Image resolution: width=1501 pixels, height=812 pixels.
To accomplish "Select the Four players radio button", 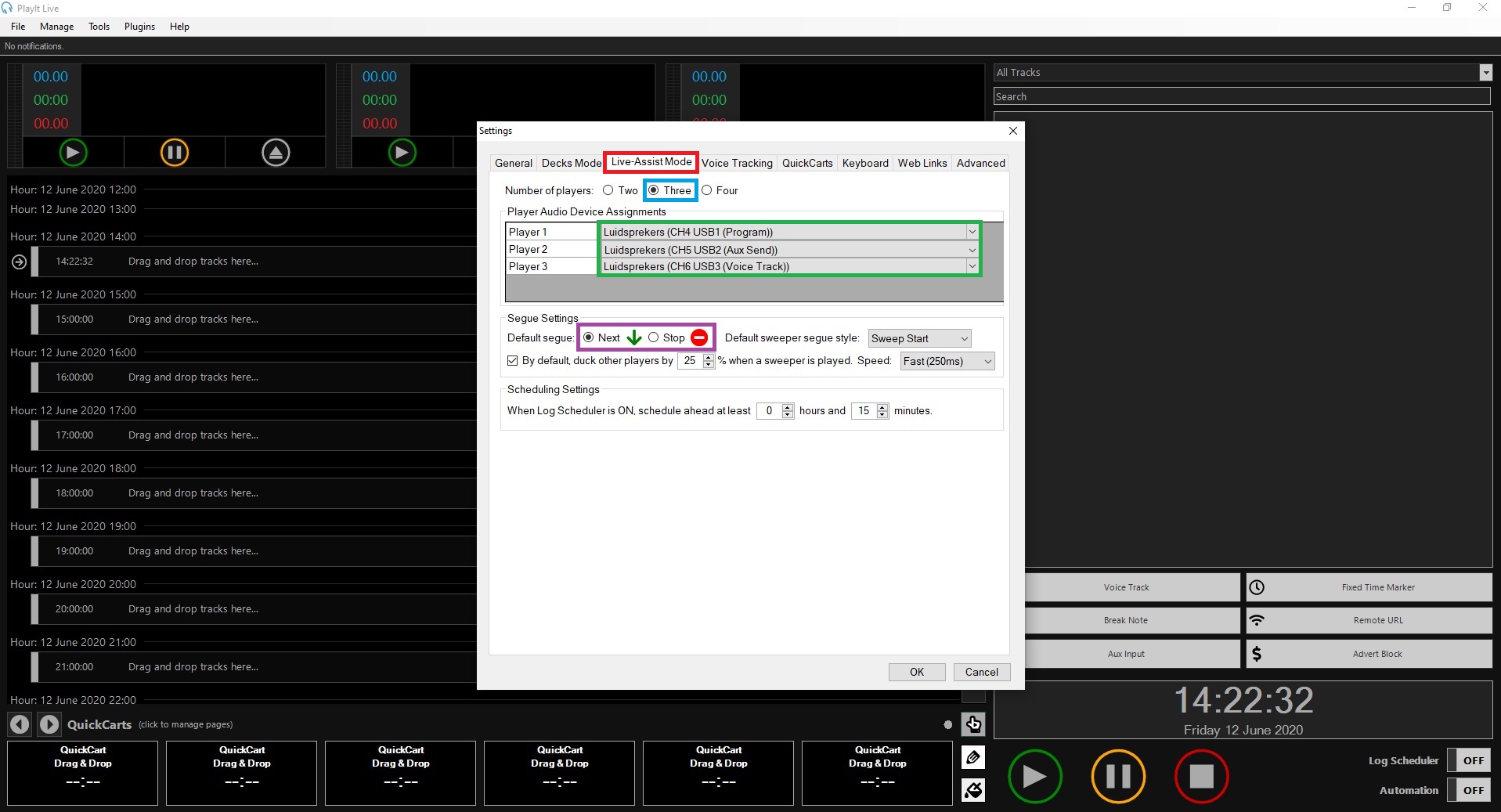I will (707, 190).
